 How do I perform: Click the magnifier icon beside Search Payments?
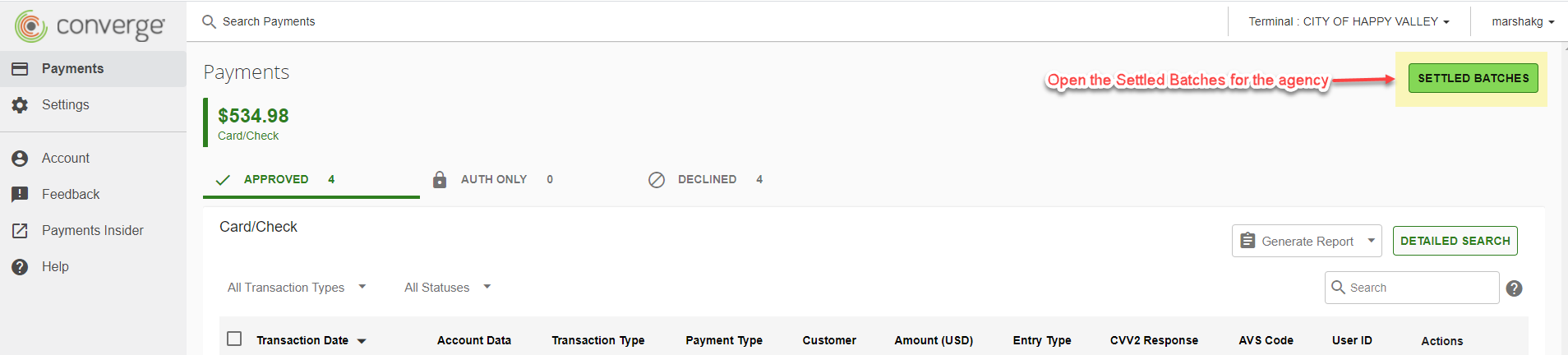point(210,21)
